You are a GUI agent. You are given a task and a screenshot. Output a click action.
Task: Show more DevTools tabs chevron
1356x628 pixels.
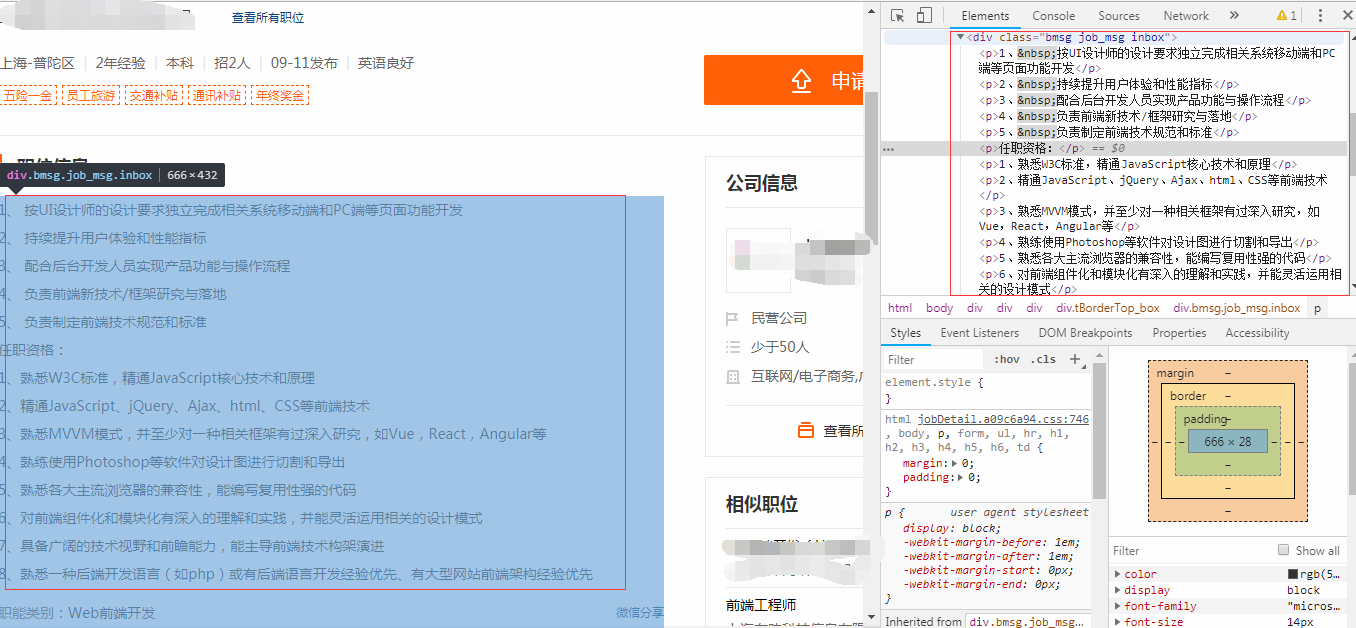tap(1234, 15)
